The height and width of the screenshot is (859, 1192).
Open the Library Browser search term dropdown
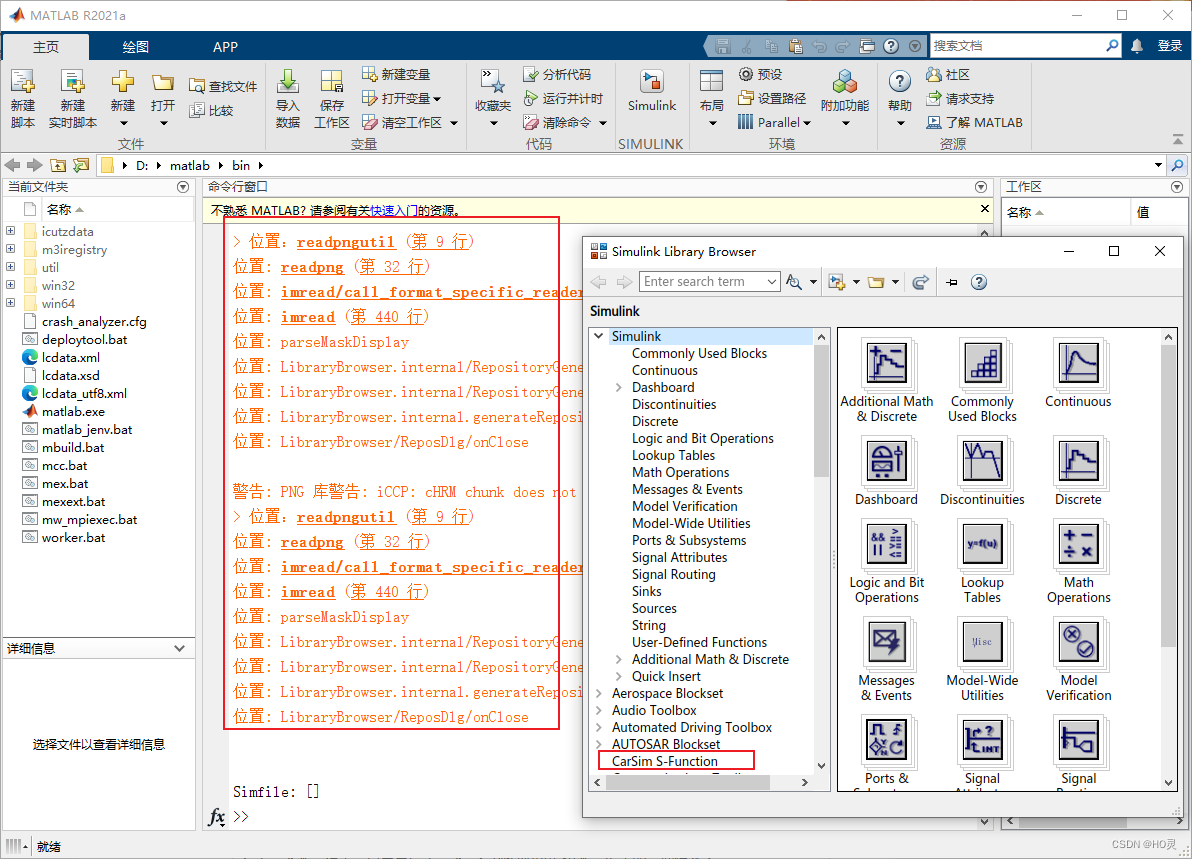pyautogui.click(x=772, y=282)
